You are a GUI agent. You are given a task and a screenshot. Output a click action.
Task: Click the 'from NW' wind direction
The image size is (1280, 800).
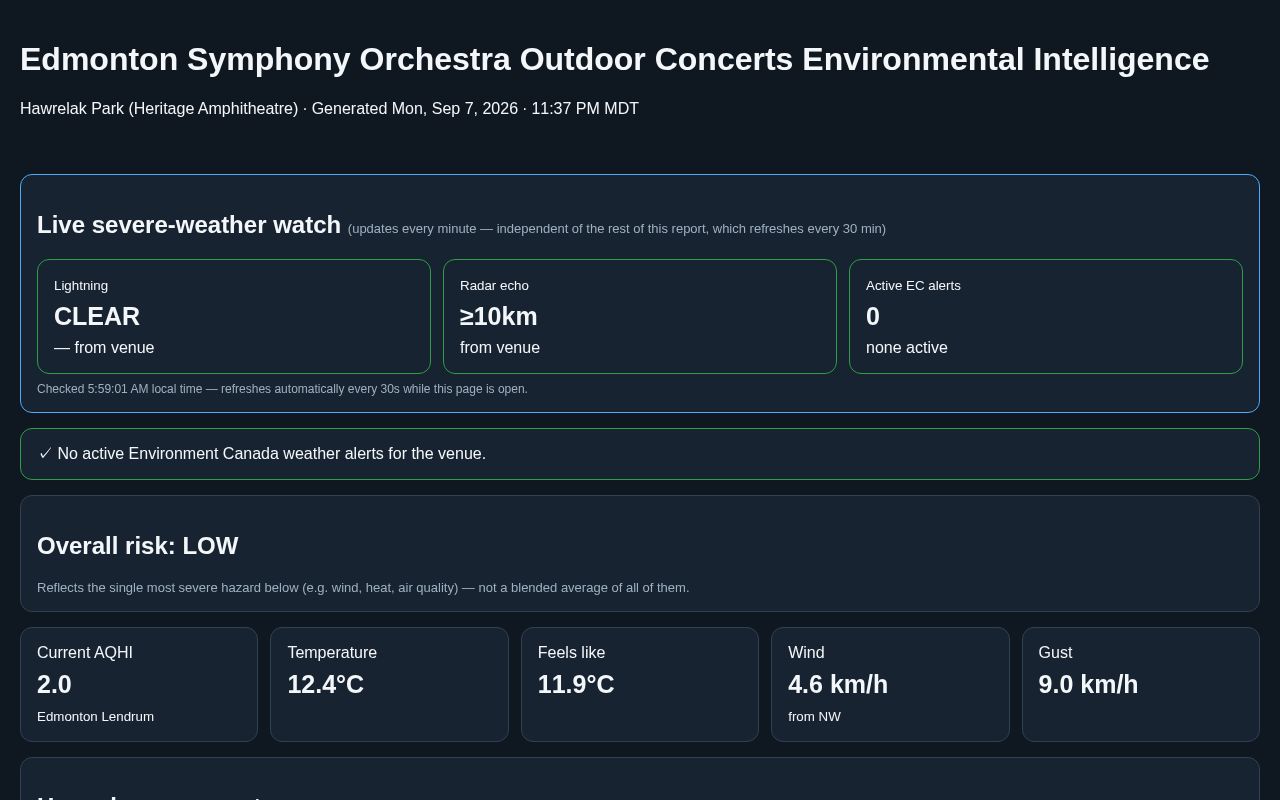click(x=814, y=717)
